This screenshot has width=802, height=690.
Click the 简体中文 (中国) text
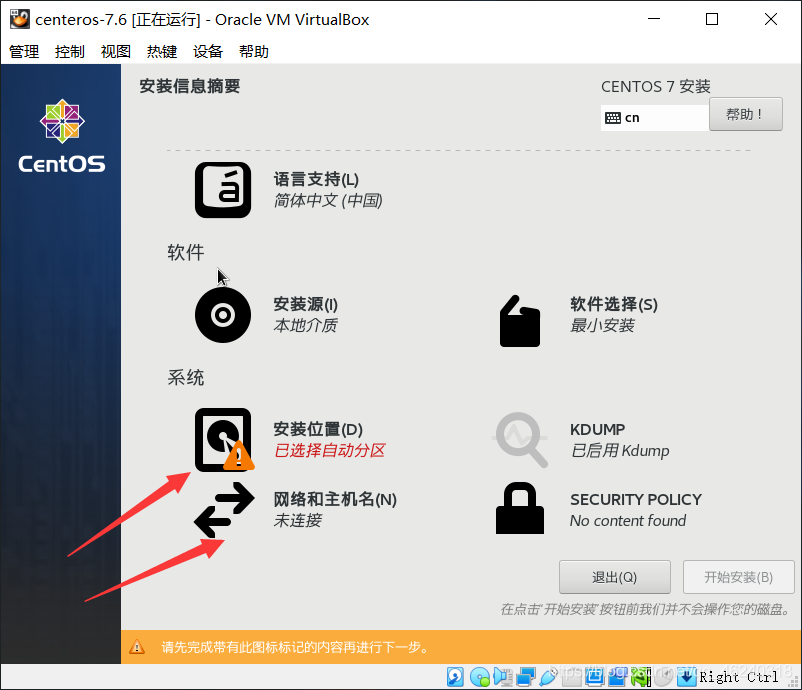tap(328, 201)
